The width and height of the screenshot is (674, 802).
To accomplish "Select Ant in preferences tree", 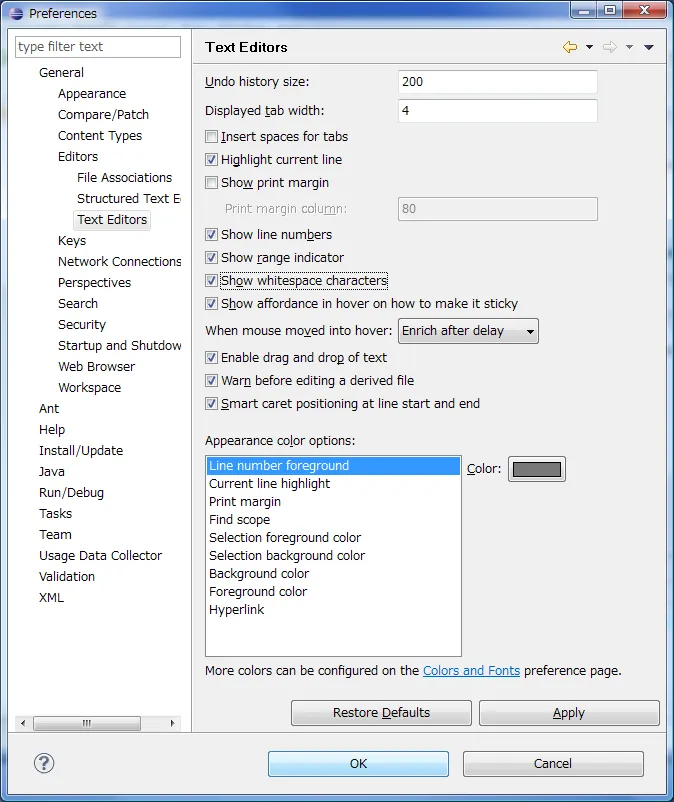I will (49, 408).
